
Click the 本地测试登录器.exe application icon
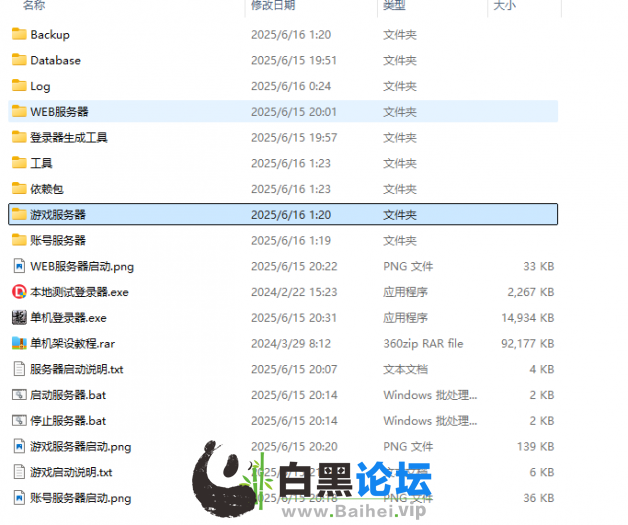coord(19,292)
